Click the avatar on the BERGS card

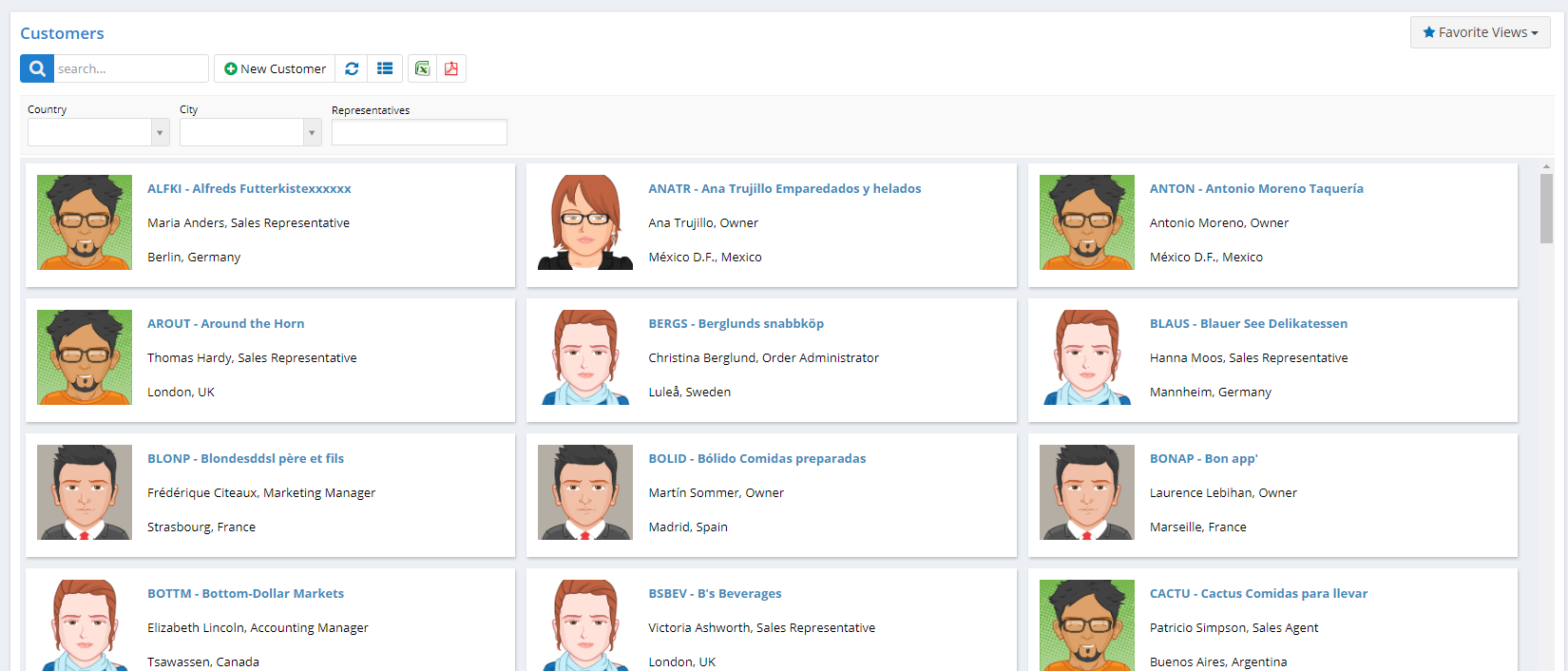[585, 357]
